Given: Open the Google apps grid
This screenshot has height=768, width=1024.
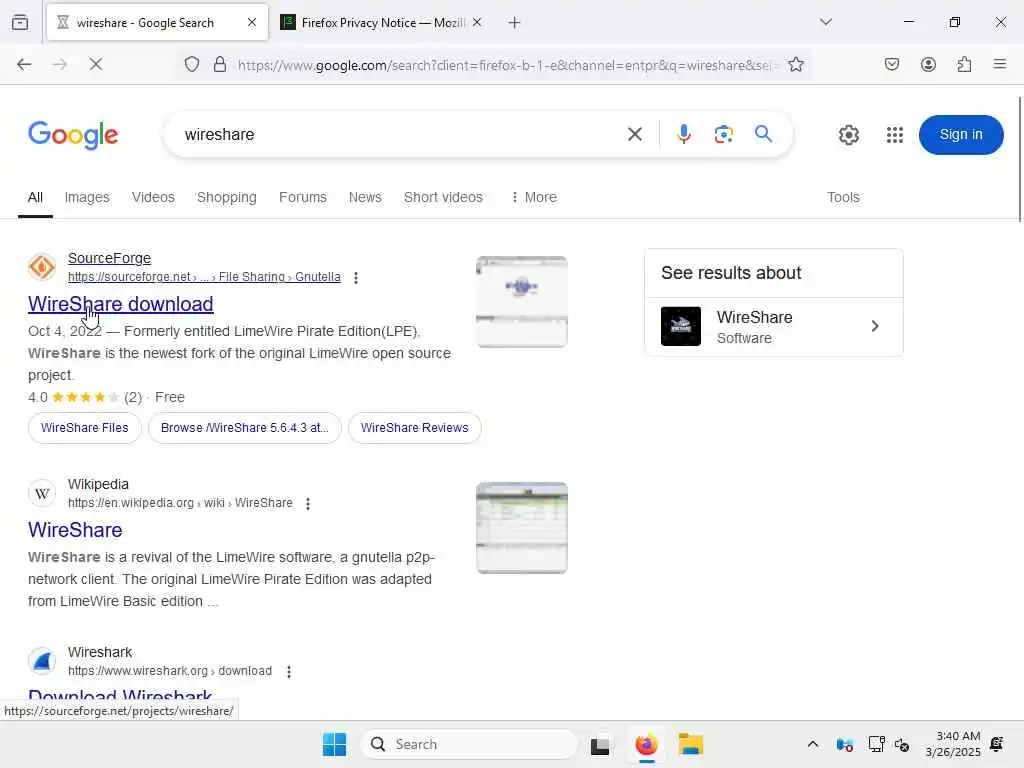Looking at the screenshot, I should (x=895, y=135).
